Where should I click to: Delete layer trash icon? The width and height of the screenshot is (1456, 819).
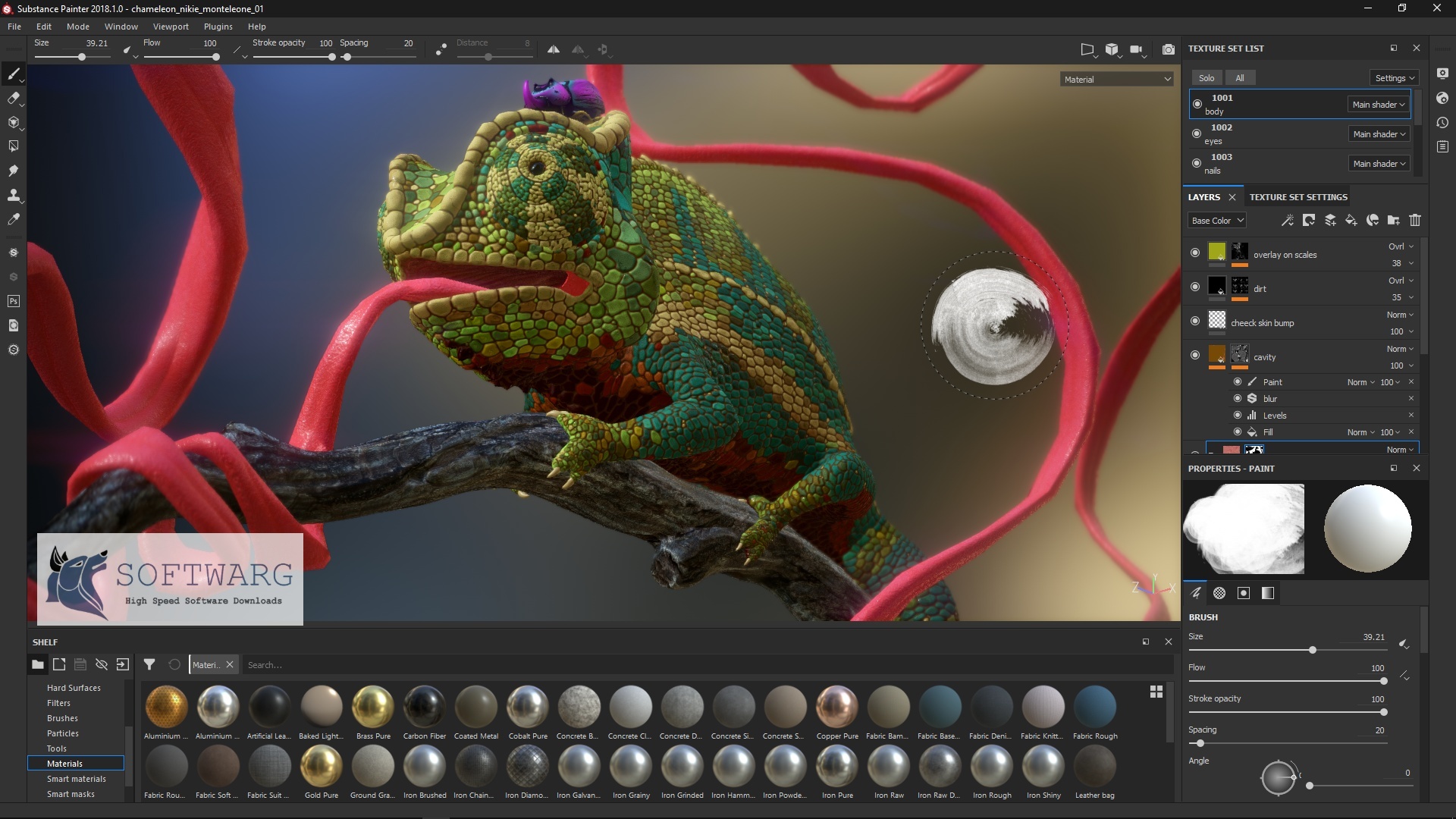[1415, 220]
